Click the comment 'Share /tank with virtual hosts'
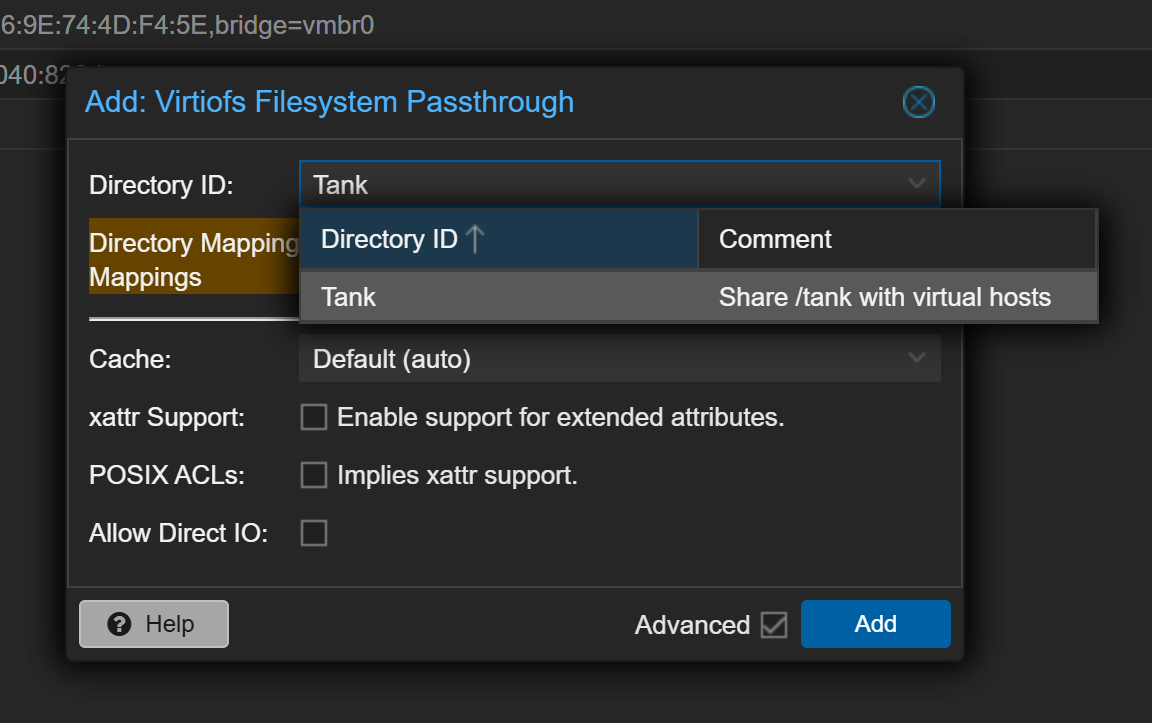1152x723 pixels. (x=884, y=297)
